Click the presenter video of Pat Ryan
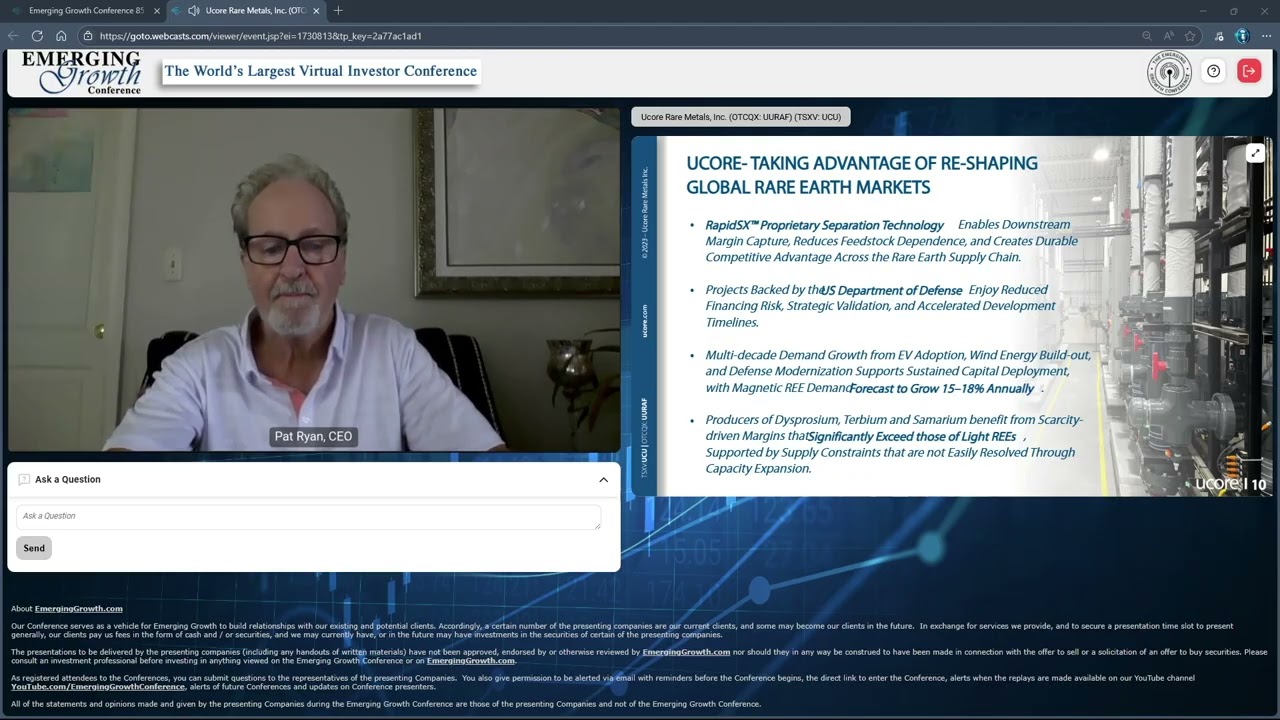The height and width of the screenshot is (720, 1280). pos(314,280)
